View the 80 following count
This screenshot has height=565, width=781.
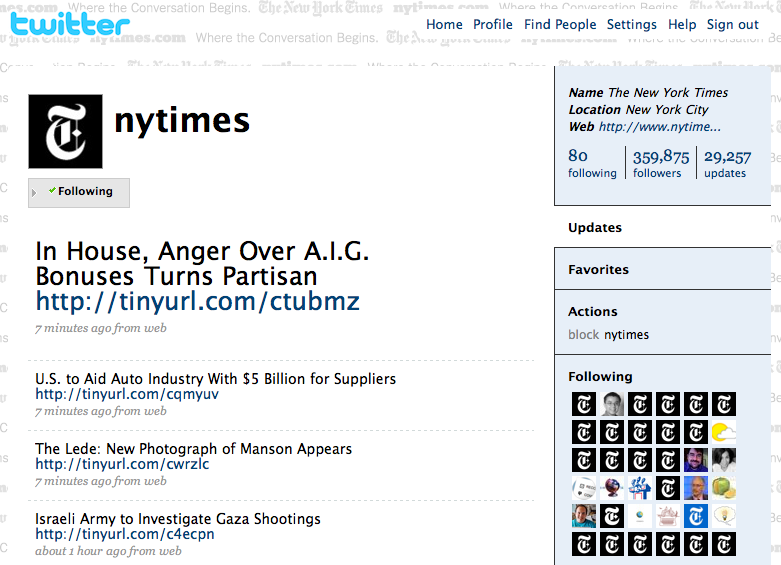click(x=592, y=163)
